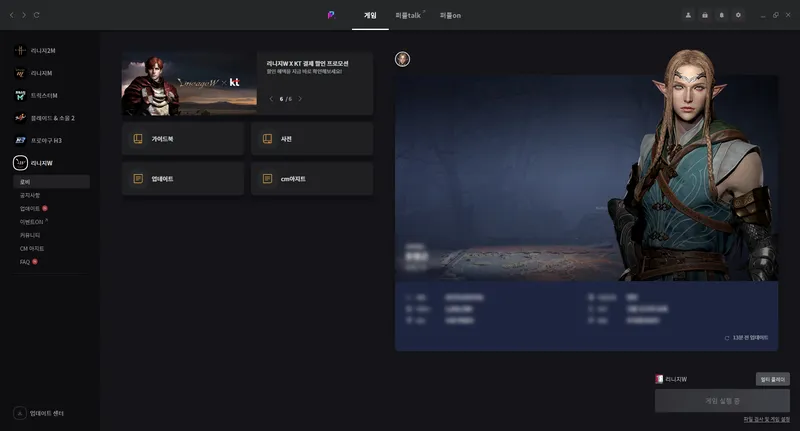Open the cm아지트 card

[312, 179]
